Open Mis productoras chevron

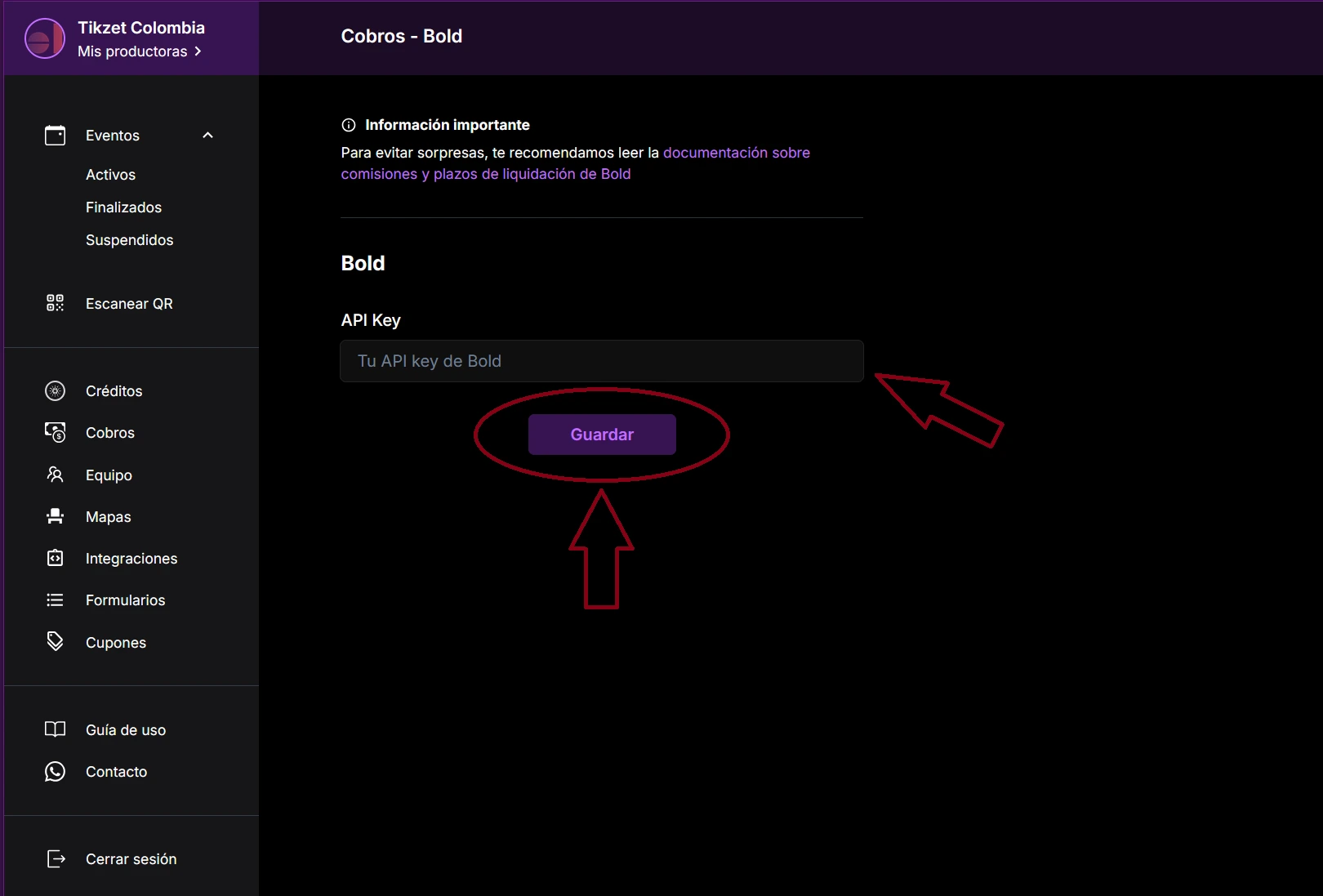point(198,51)
